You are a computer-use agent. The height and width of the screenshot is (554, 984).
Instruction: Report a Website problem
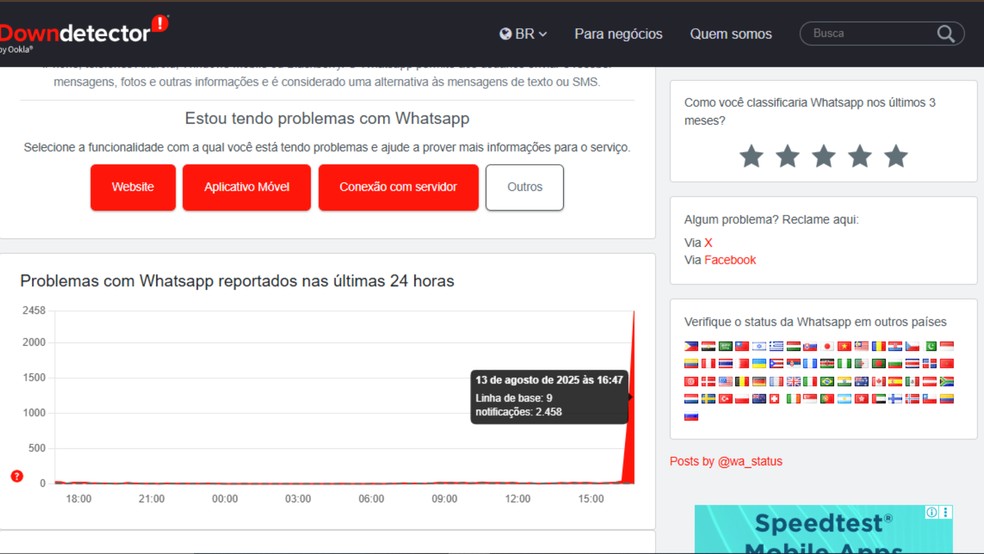pos(133,187)
